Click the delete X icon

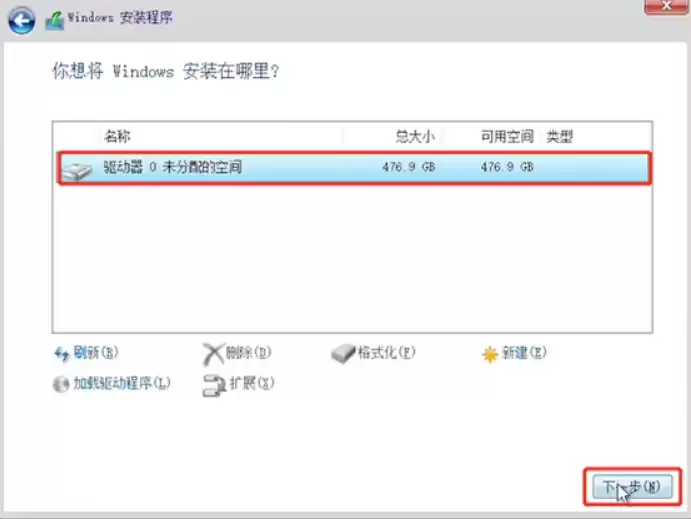(x=213, y=354)
